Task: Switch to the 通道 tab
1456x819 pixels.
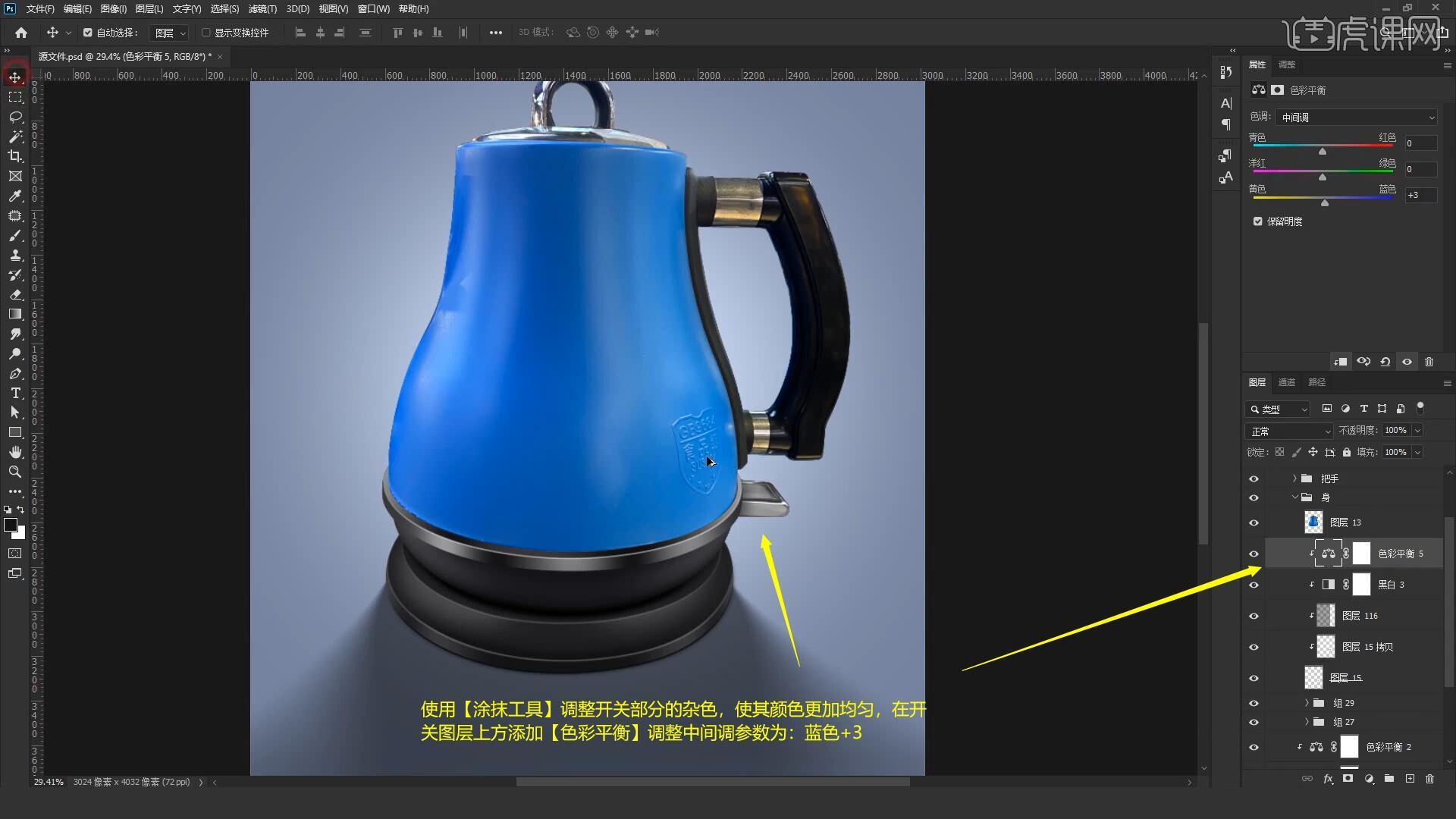Action: [1286, 382]
